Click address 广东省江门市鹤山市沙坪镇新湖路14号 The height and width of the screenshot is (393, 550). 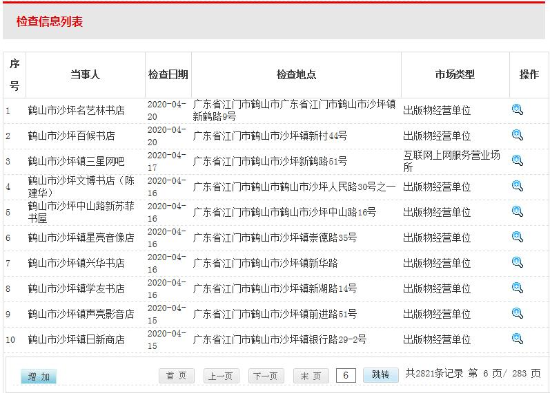(275, 288)
